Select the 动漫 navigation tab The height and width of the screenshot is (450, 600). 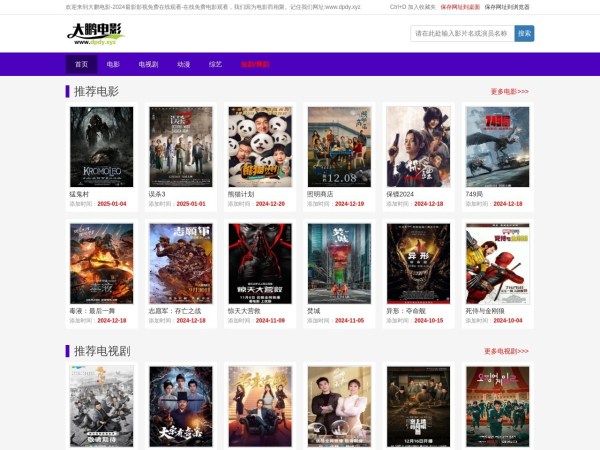coord(183,64)
